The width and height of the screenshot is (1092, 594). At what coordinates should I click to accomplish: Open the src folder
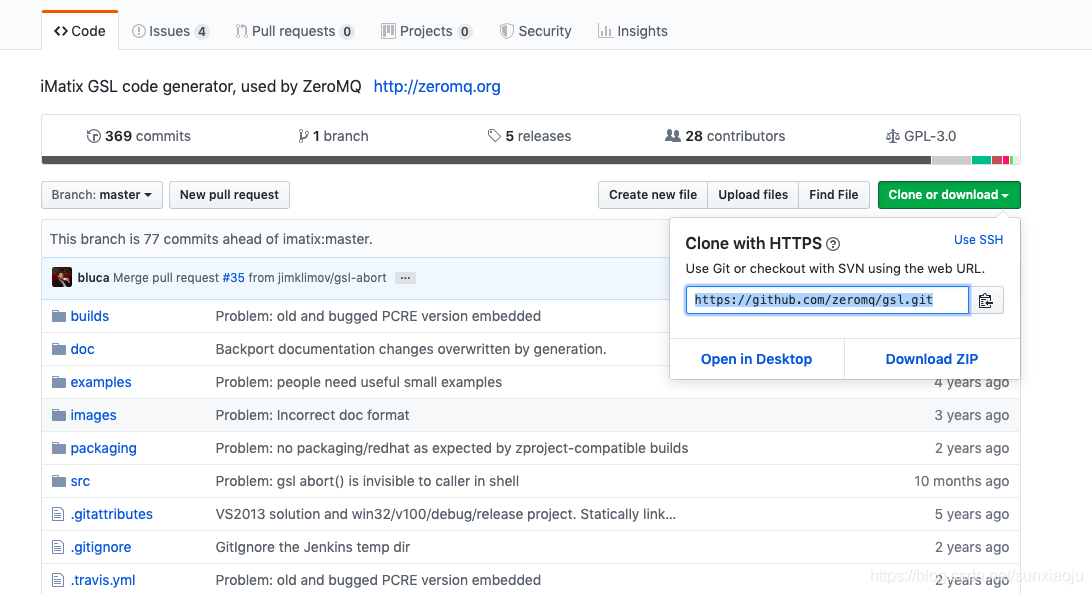[x=80, y=481]
